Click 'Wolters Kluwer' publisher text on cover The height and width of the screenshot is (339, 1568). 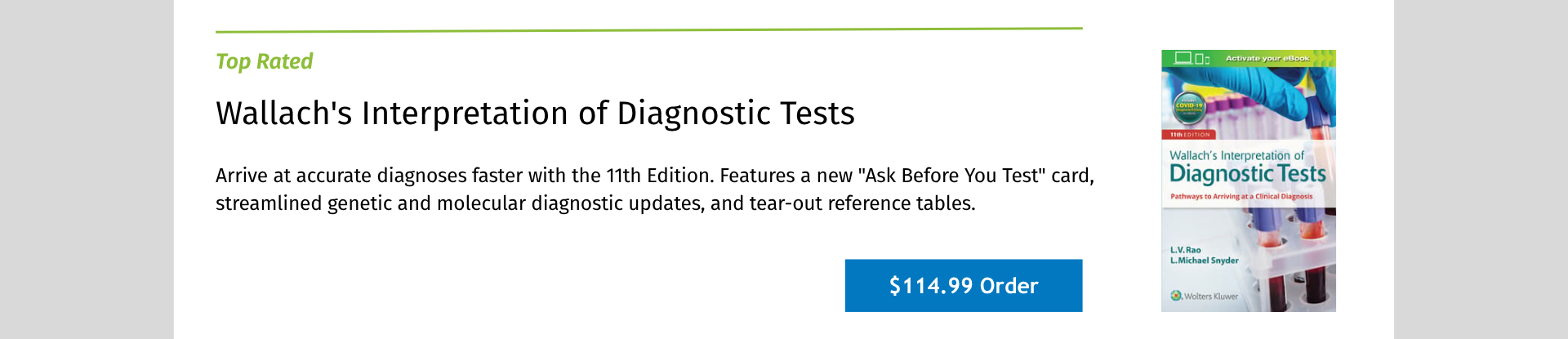click(x=1211, y=297)
